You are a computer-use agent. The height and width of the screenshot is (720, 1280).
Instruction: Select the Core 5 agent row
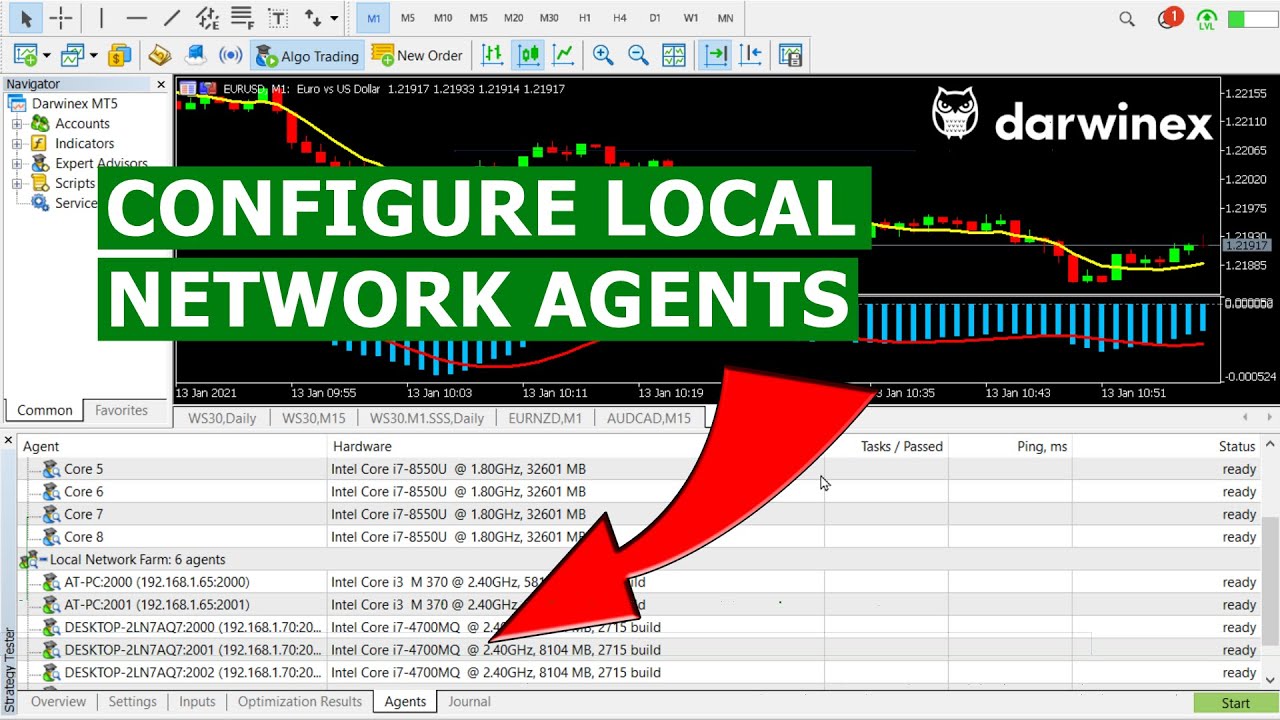click(640, 469)
